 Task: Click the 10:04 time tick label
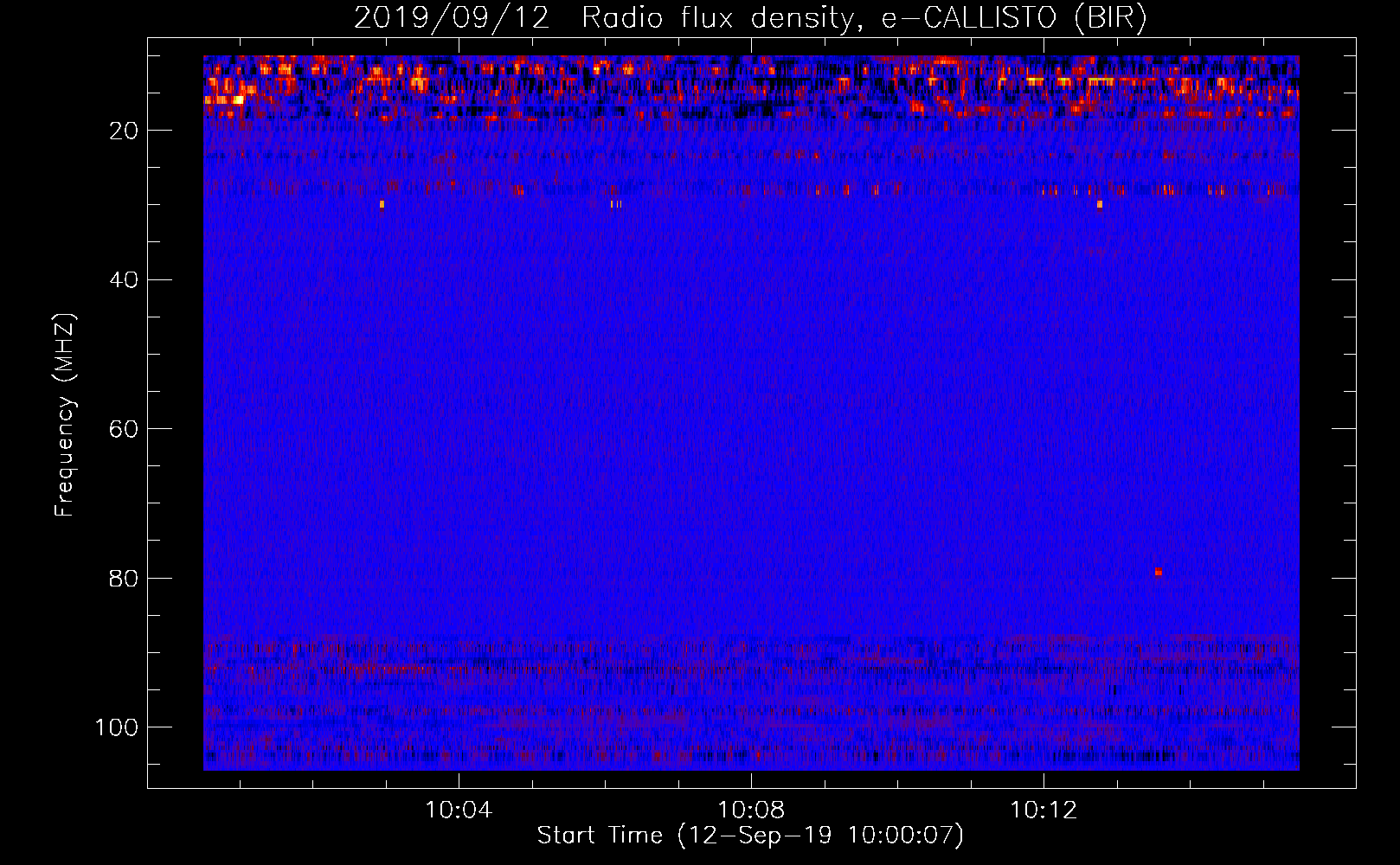pos(459,811)
